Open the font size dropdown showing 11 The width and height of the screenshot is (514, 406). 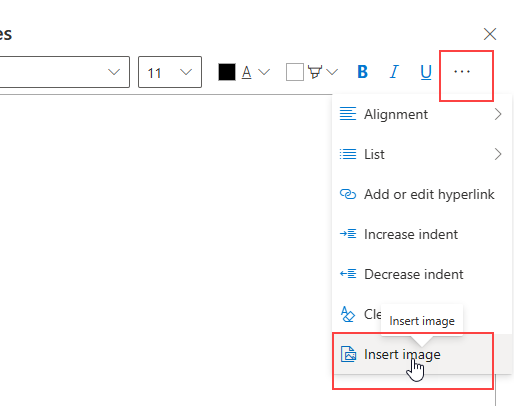[170, 72]
